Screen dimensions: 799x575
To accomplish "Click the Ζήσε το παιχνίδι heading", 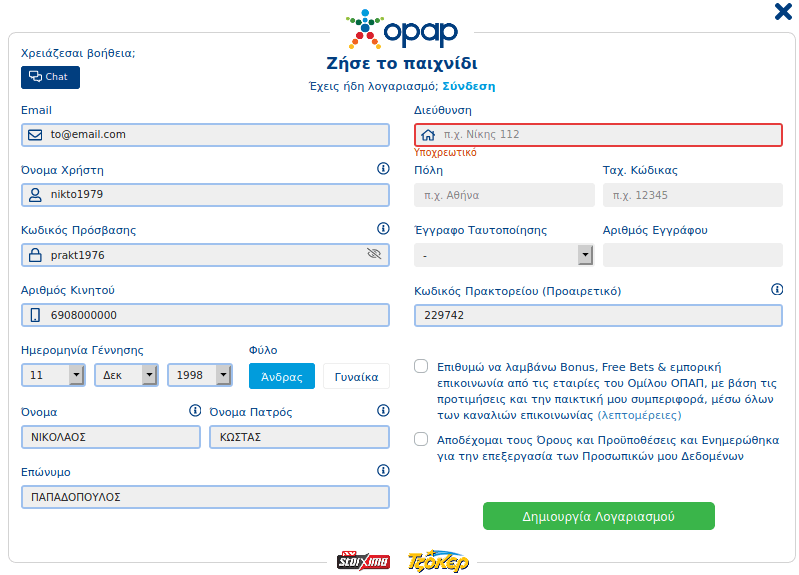I will click(x=402, y=63).
